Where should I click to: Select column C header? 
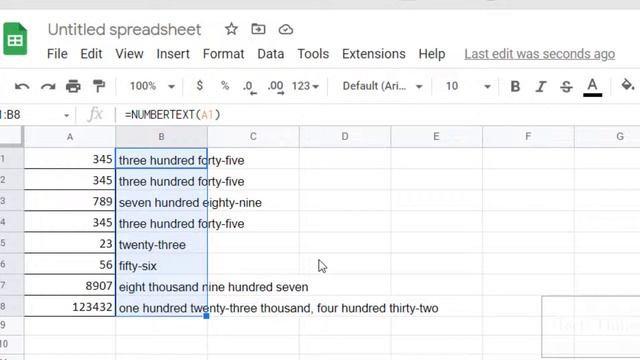pos(253,137)
